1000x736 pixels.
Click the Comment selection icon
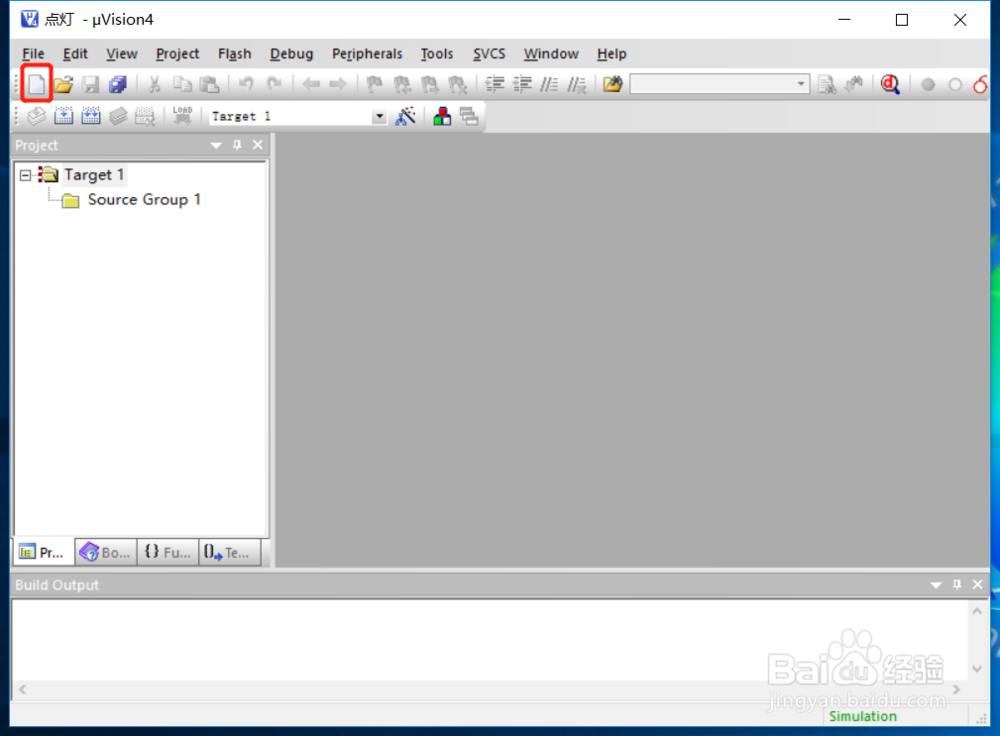coord(549,84)
